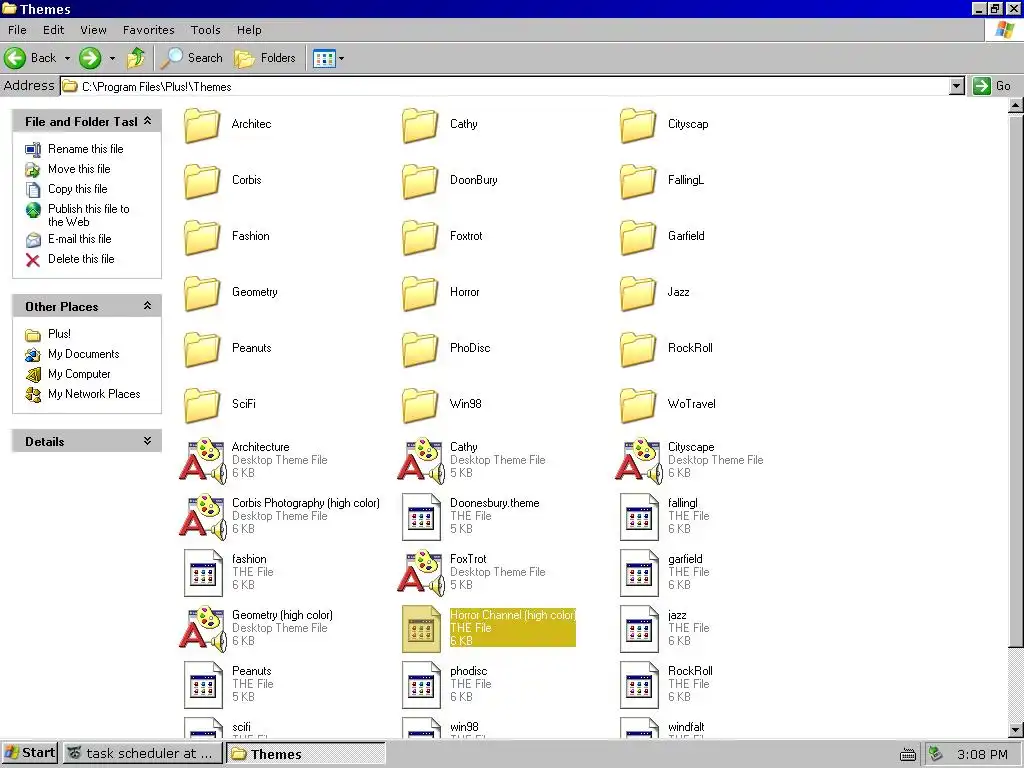The width and height of the screenshot is (1024, 768).
Task: Select Architecture Desktop Theme File icon
Action: pyautogui.click(x=202, y=461)
